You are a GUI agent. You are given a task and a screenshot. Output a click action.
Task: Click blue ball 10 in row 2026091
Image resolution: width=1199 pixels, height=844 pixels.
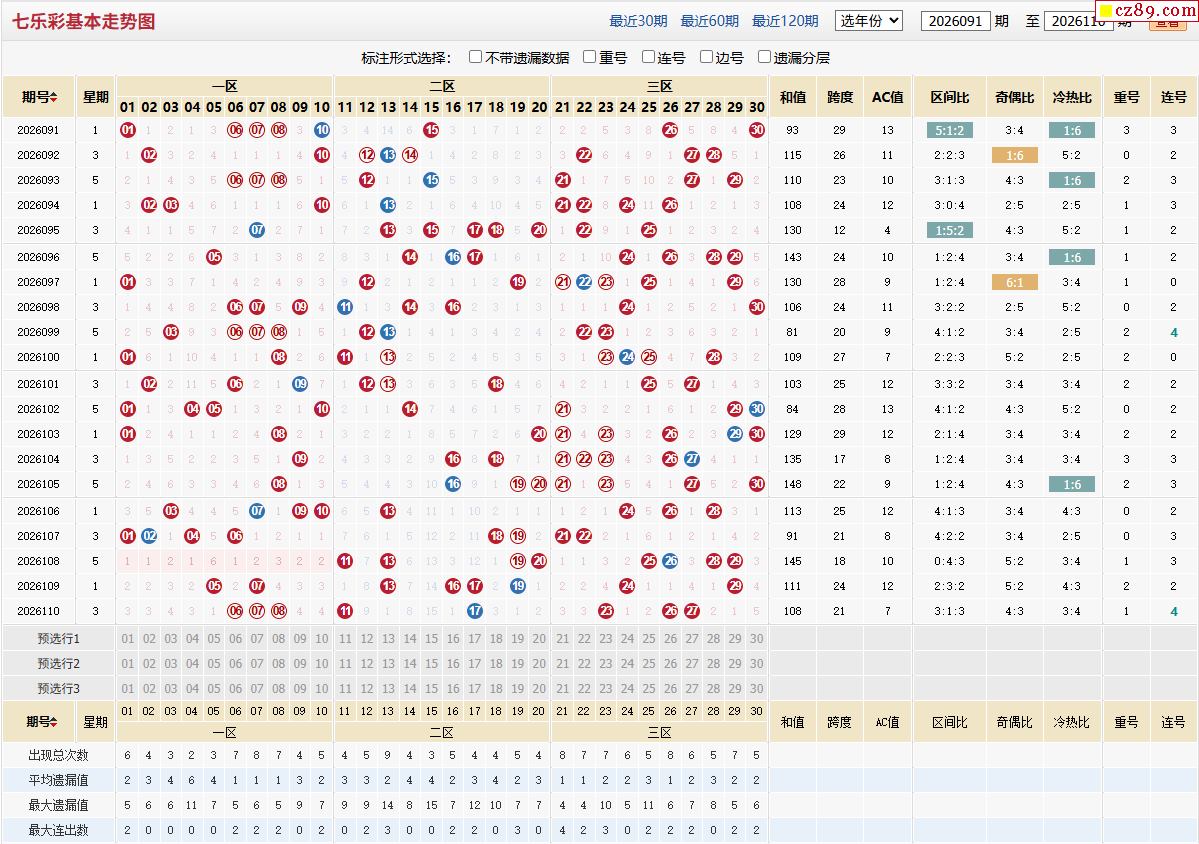click(322, 130)
